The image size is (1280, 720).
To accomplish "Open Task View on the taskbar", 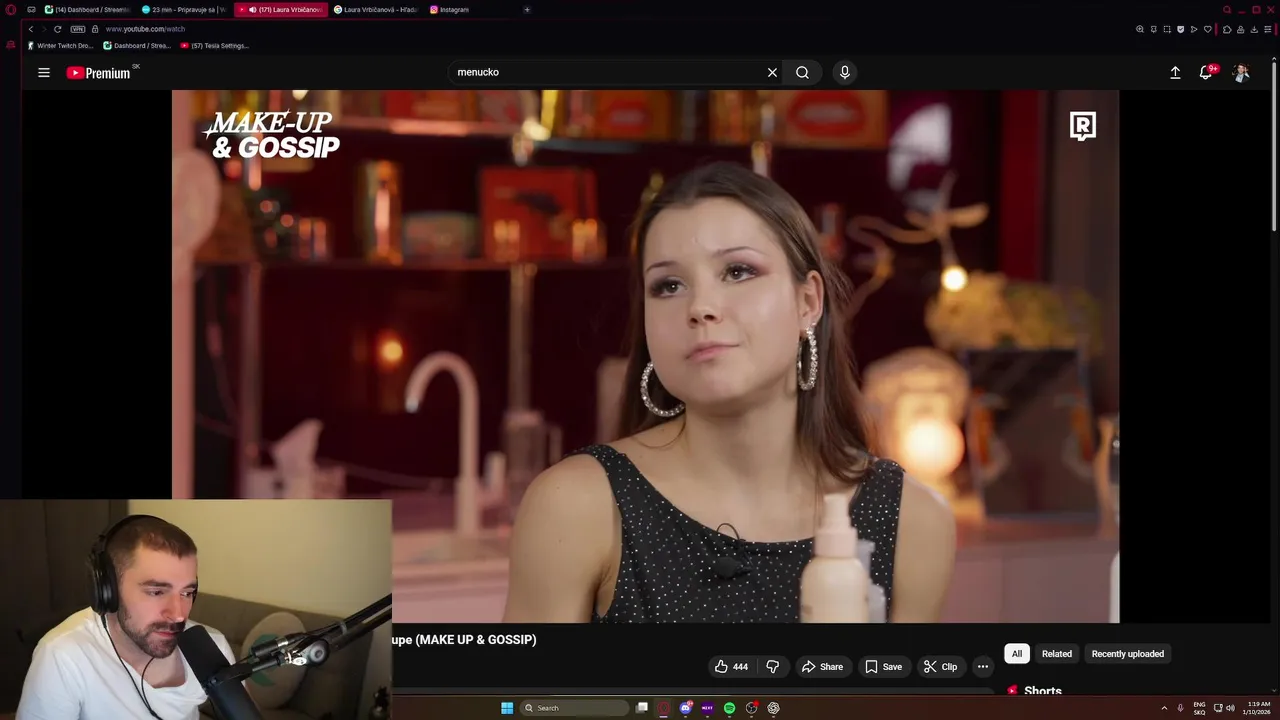I will pos(642,708).
